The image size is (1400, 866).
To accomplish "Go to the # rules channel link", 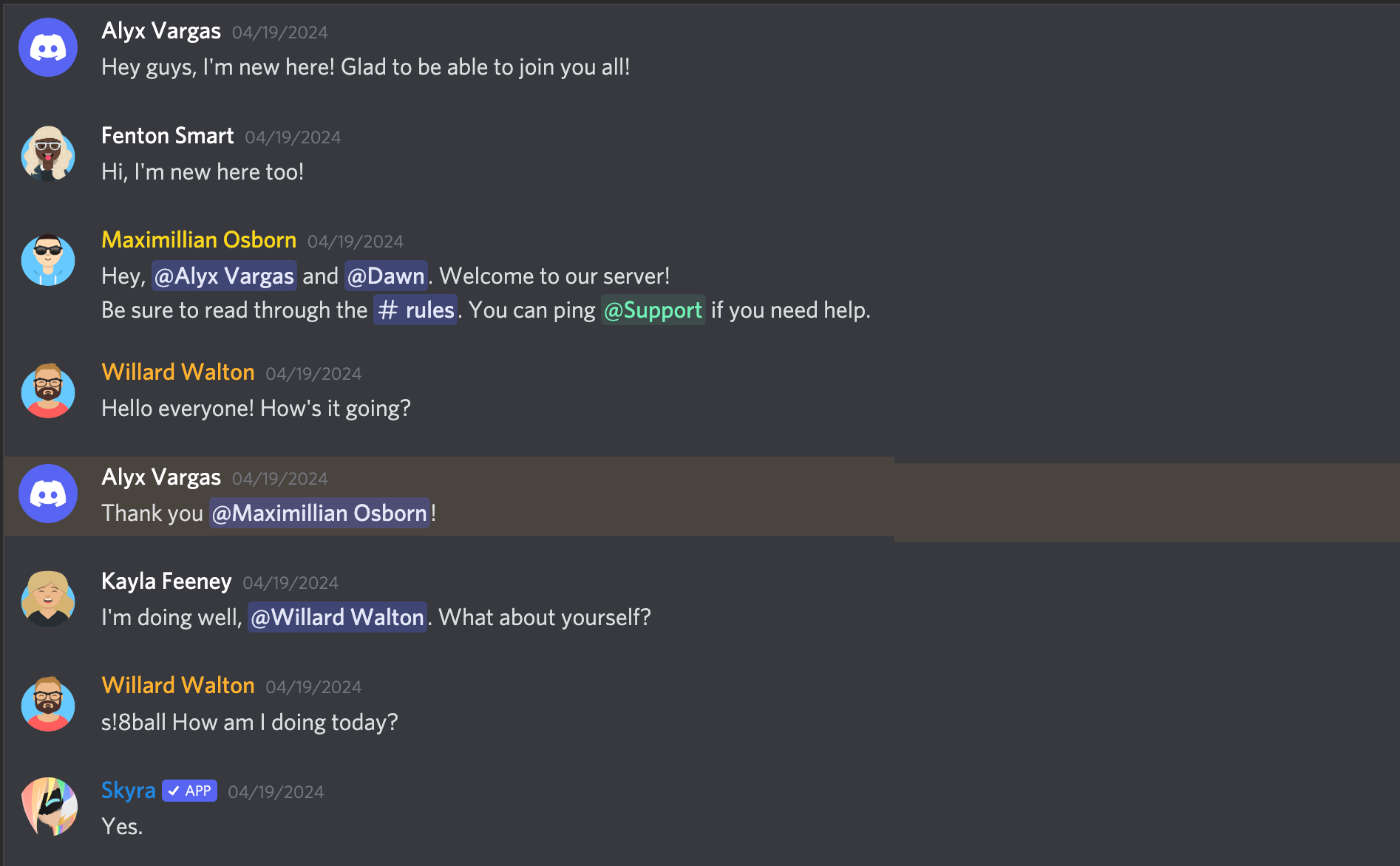I will (415, 310).
